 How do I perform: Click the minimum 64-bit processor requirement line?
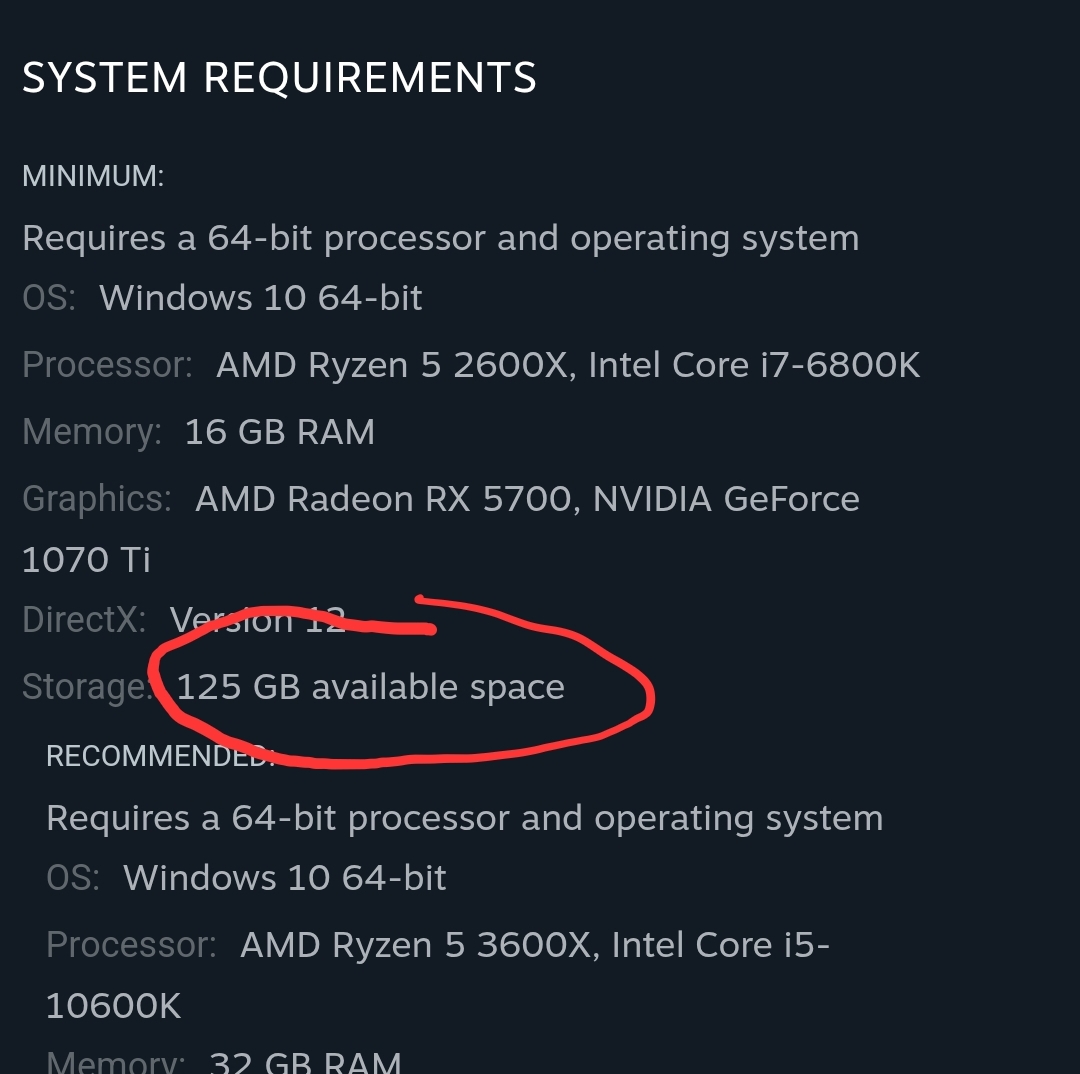pyautogui.click(x=441, y=239)
